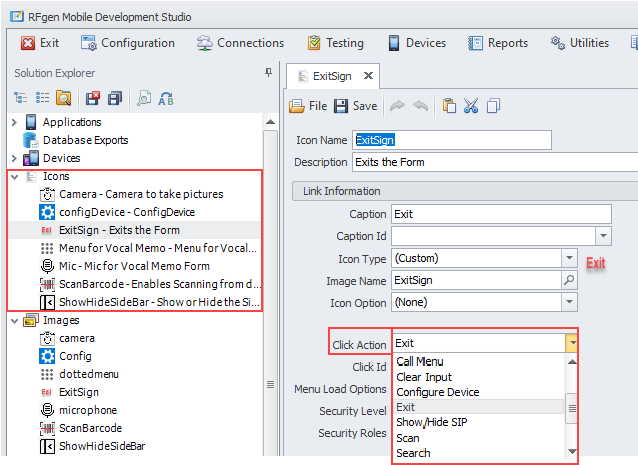This screenshot has width=638, height=465.
Task: Open the Icon Option dropdown
Action: click(568, 302)
